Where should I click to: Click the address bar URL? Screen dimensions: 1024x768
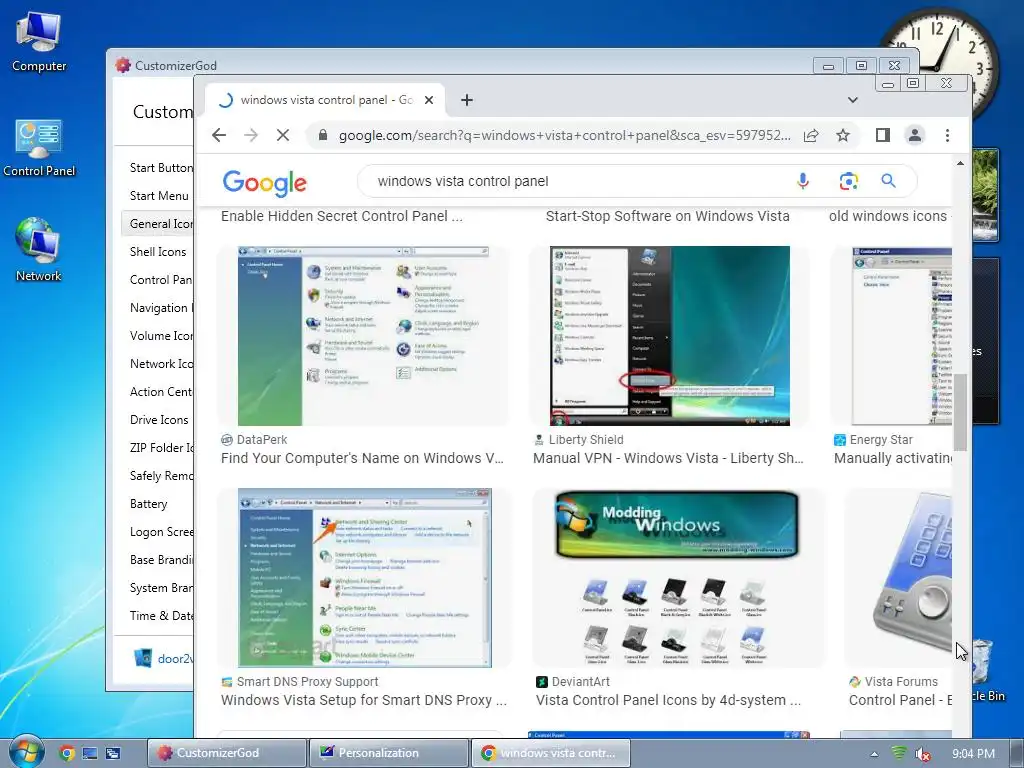click(564, 135)
